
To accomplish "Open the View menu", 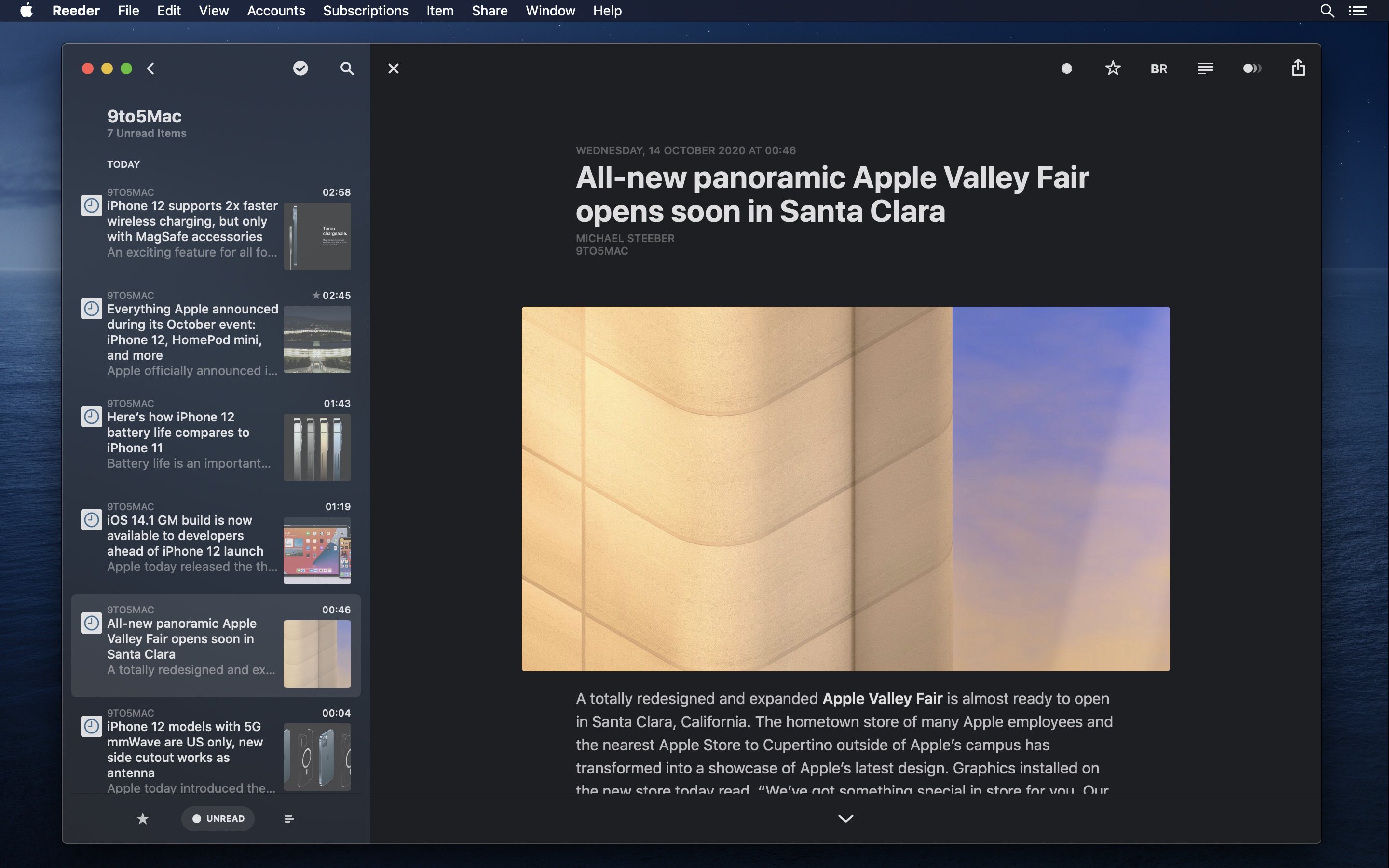I will click(214, 11).
